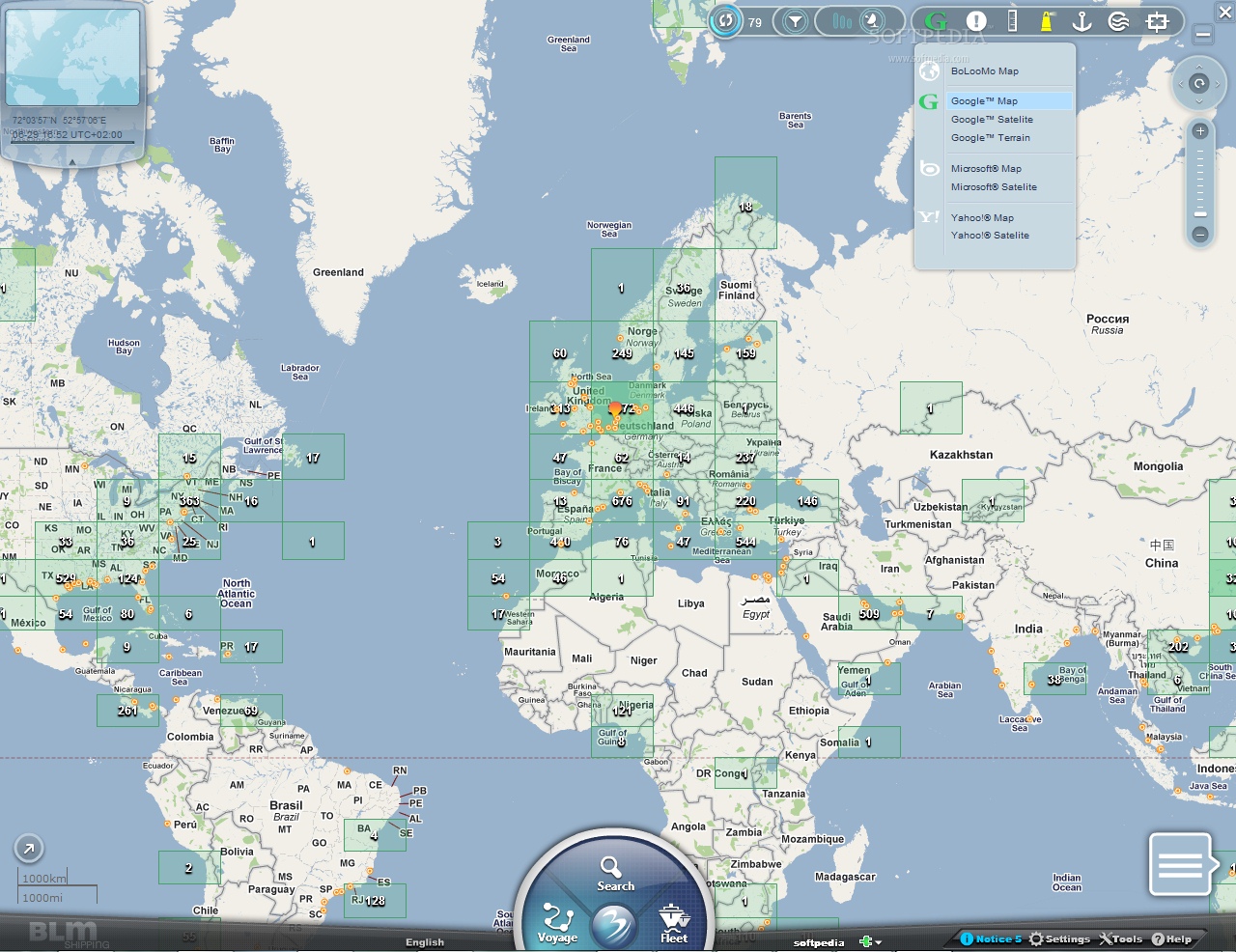This screenshot has height=952, width=1236.
Task: Click vessel cluster labeled 249 over Norway
Action: [622, 353]
